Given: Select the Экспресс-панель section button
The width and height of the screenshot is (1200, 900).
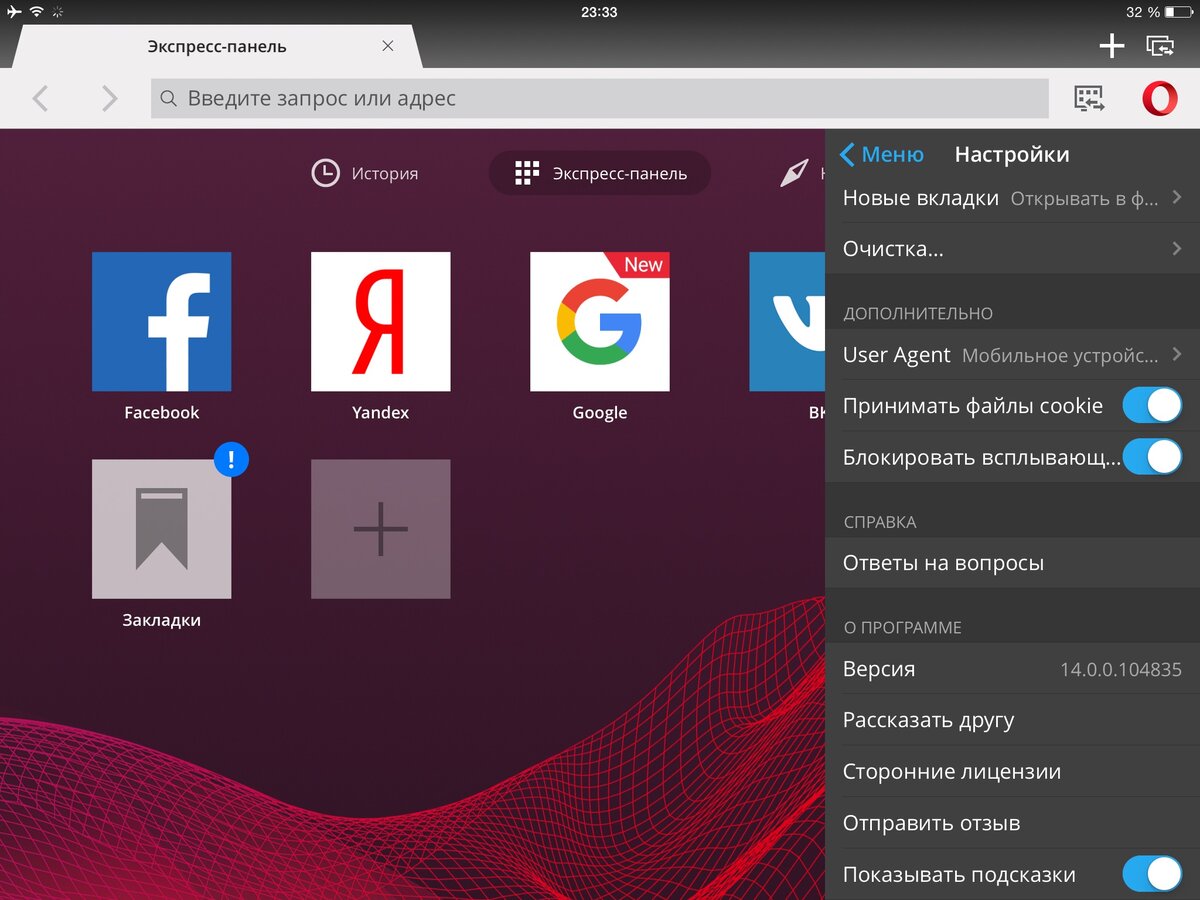Looking at the screenshot, I should point(599,173).
